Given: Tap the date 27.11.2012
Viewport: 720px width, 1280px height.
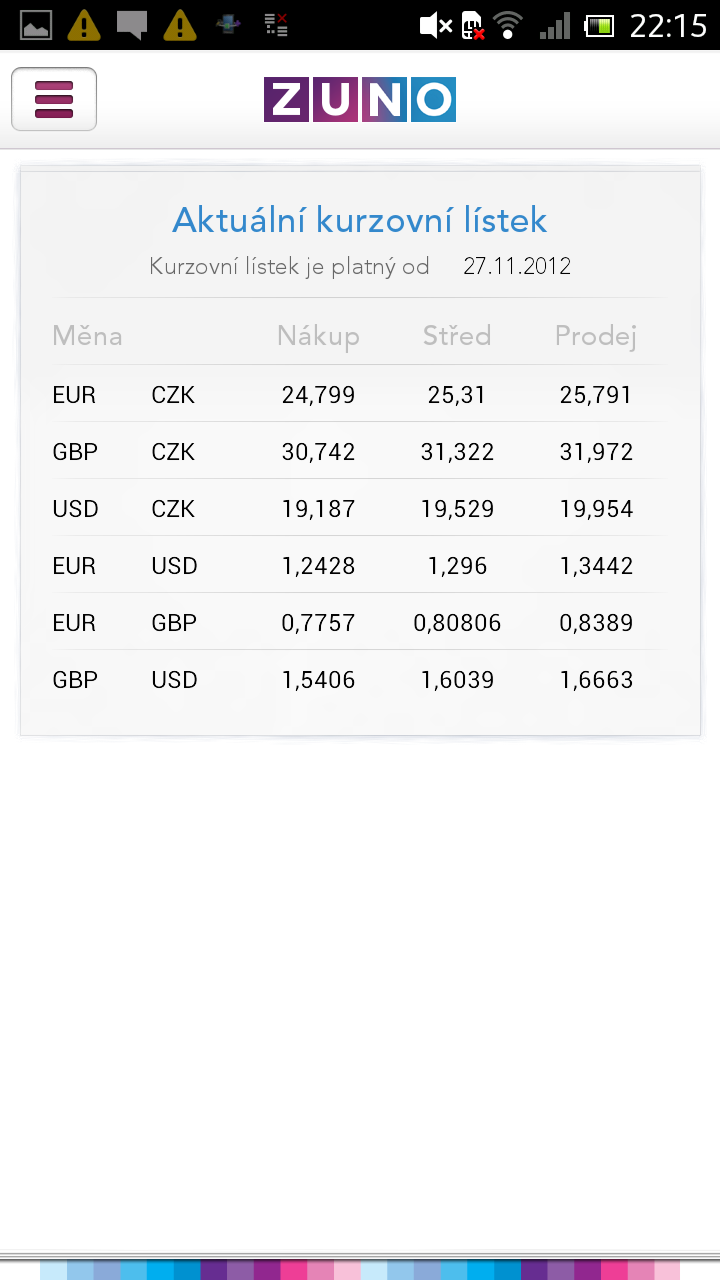Looking at the screenshot, I should (x=517, y=267).
